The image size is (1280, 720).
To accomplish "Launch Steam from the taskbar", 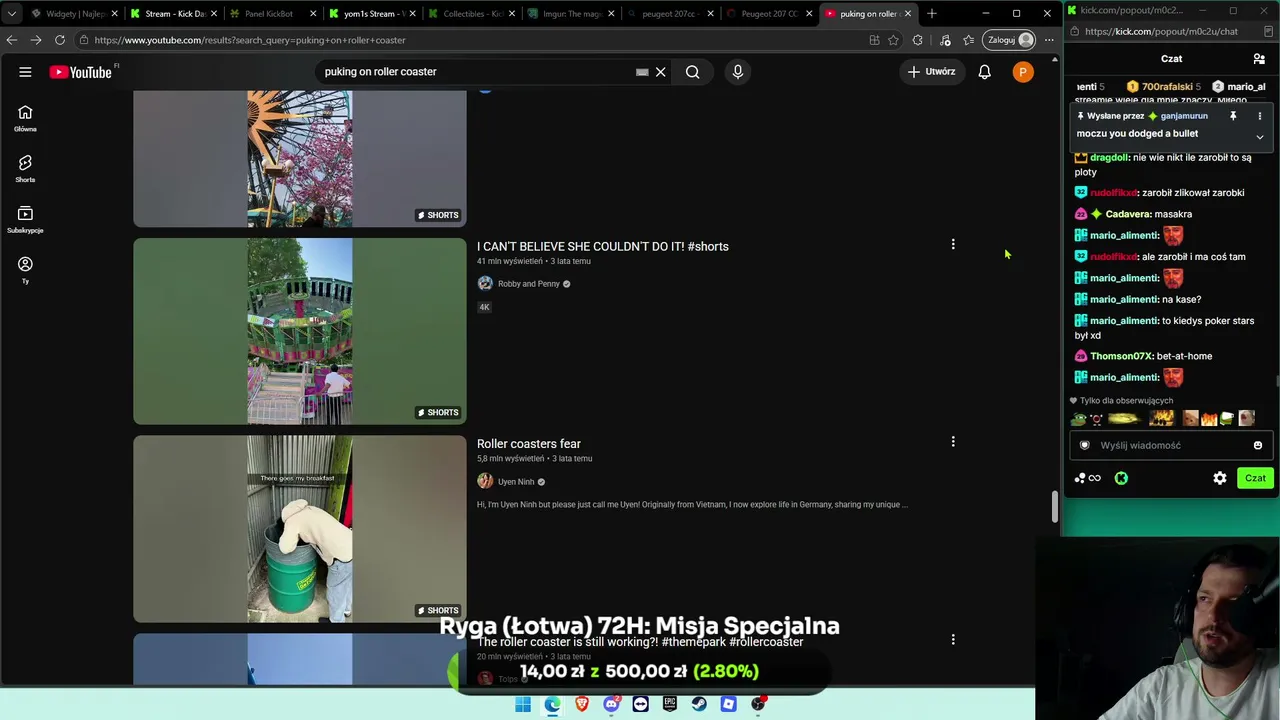I will 699,705.
